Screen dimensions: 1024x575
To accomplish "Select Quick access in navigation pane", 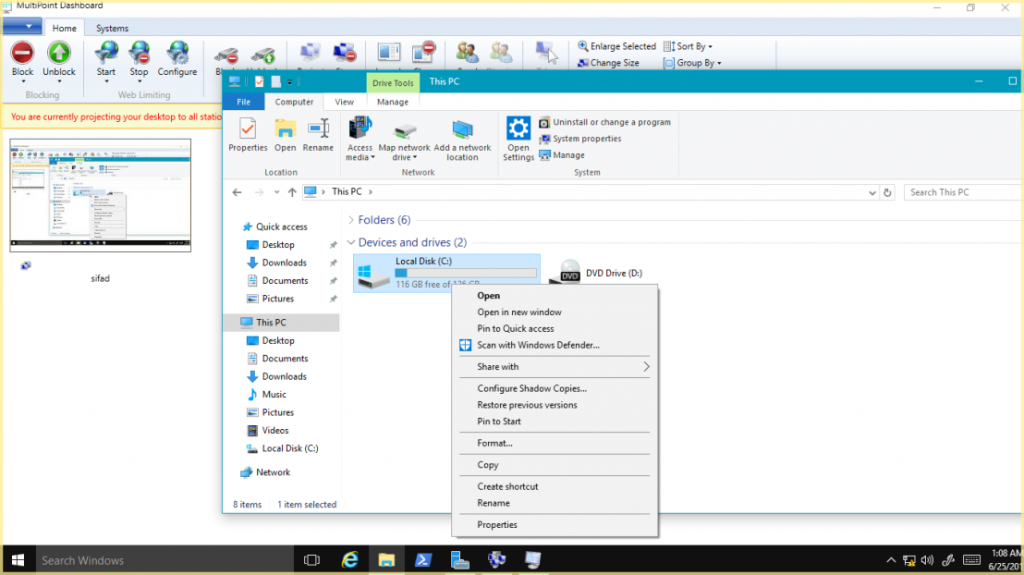I will (281, 227).
